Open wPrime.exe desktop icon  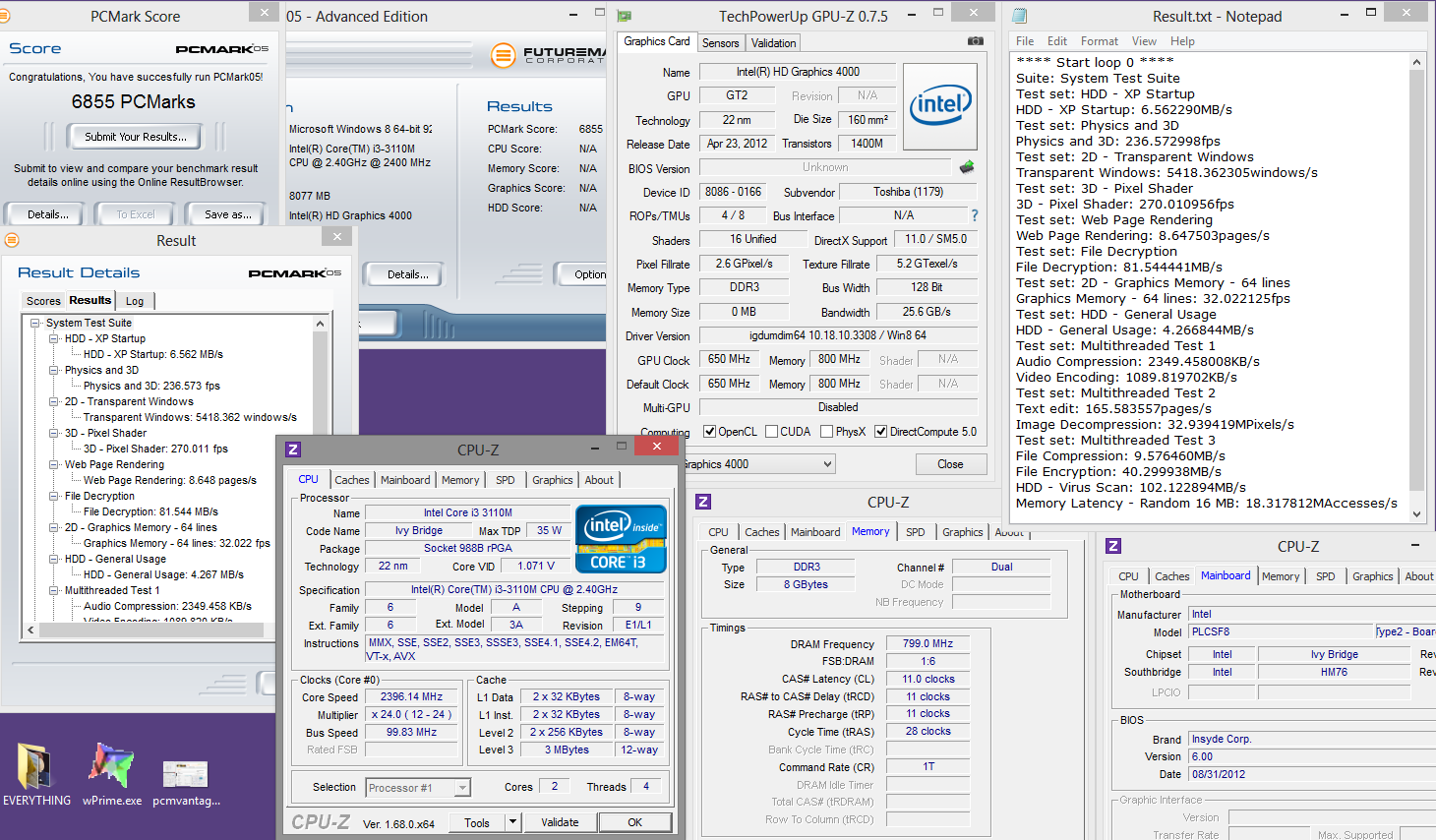point(111,774)
